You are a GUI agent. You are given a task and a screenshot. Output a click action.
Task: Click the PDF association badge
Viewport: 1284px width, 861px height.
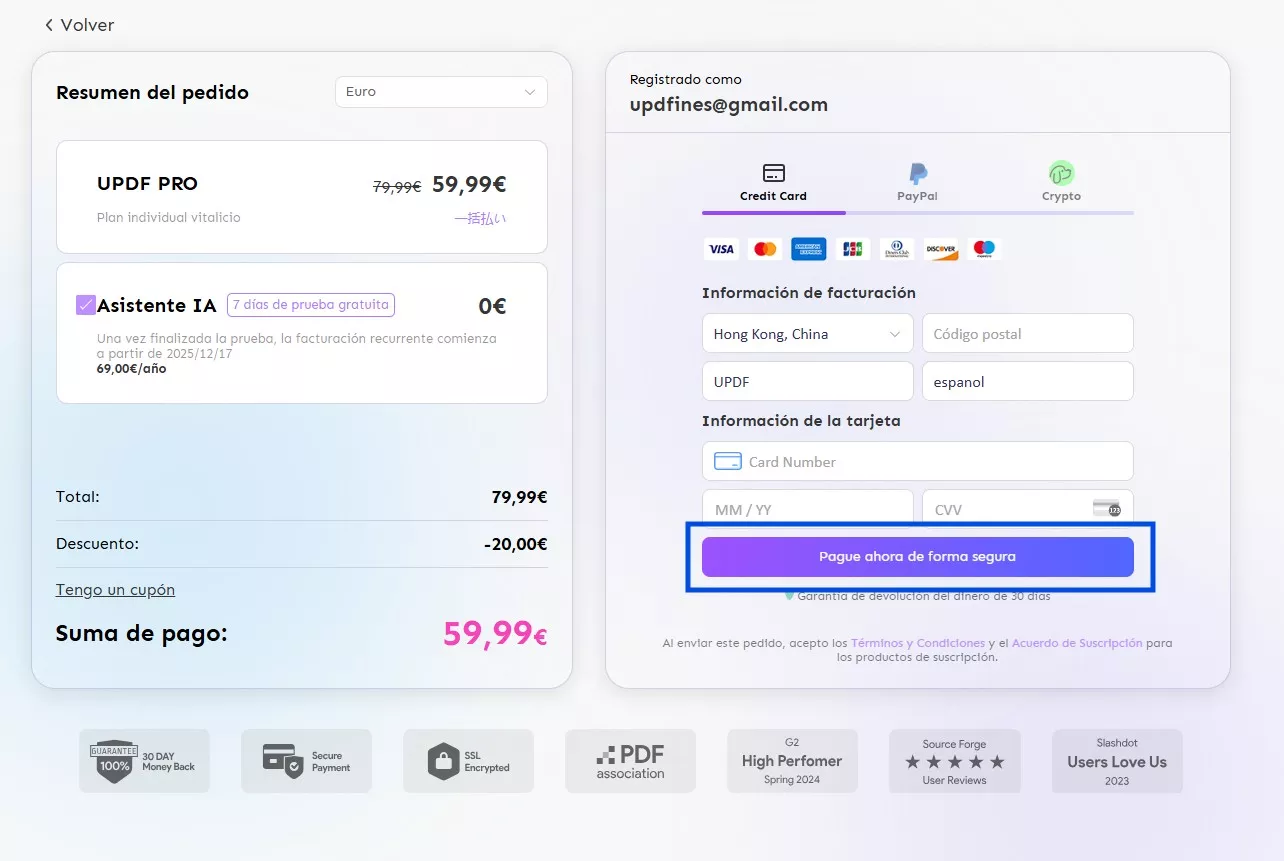[x=631, y=761]
